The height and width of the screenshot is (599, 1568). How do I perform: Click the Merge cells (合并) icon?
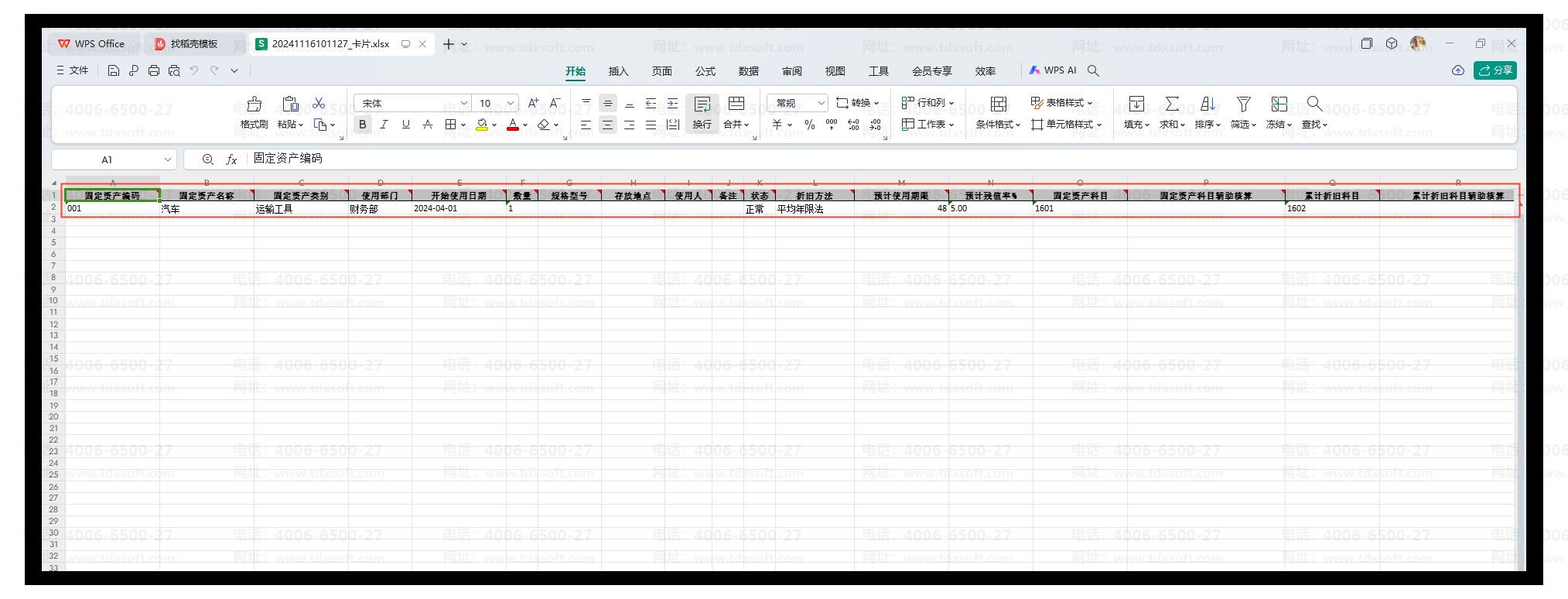point(736,104)
